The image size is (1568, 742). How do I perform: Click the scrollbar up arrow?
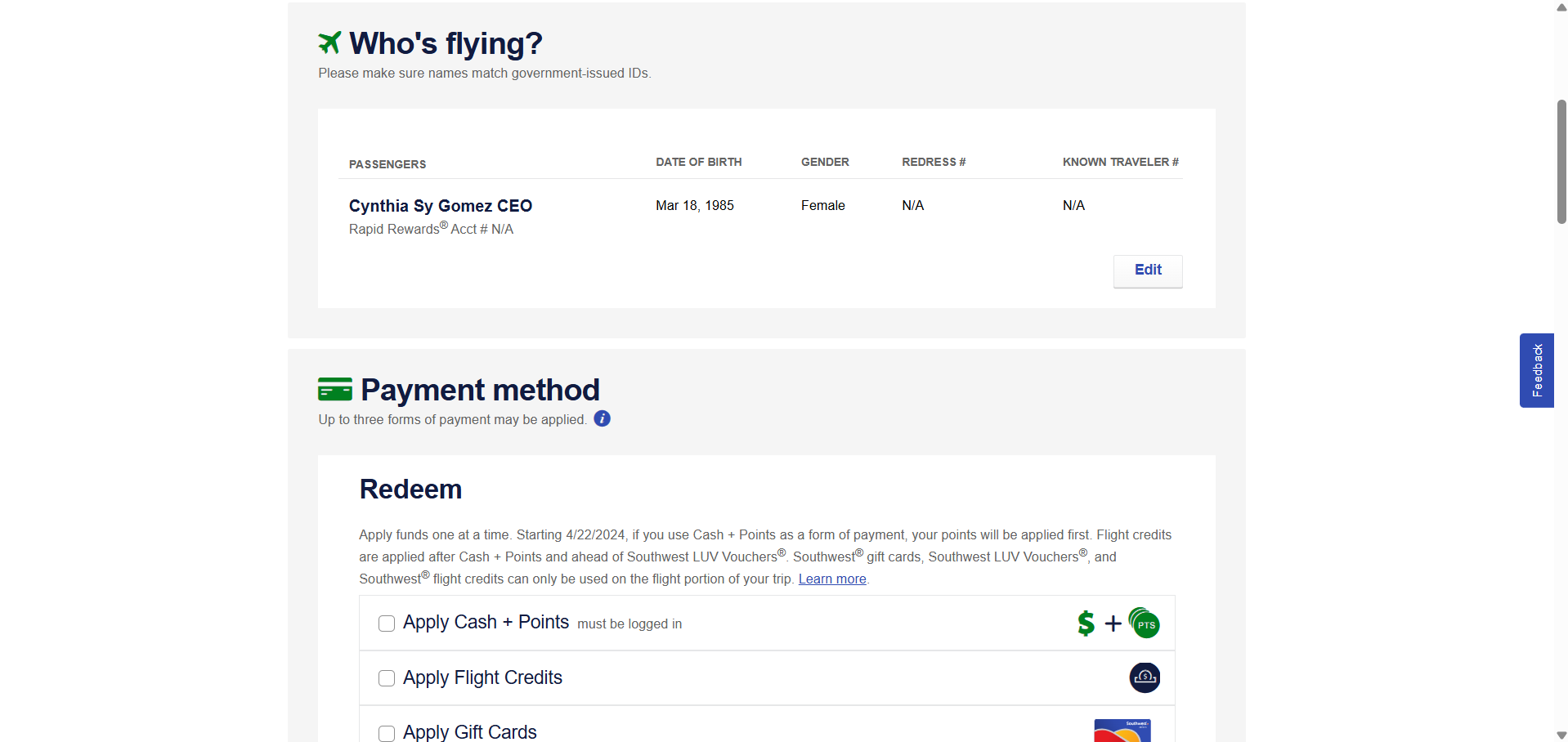click(x=1561, y=7)
